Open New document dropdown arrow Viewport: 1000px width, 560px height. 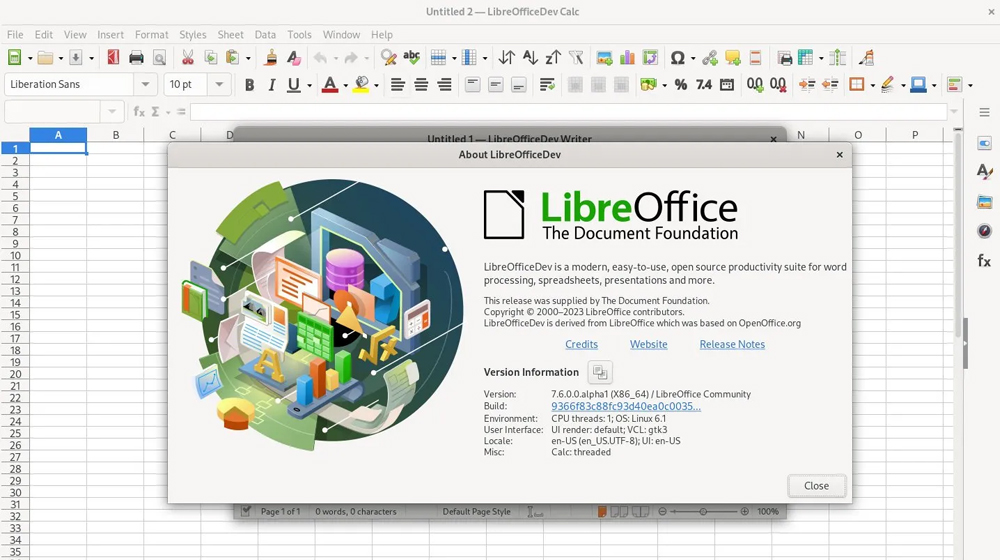tap(29, 58)
